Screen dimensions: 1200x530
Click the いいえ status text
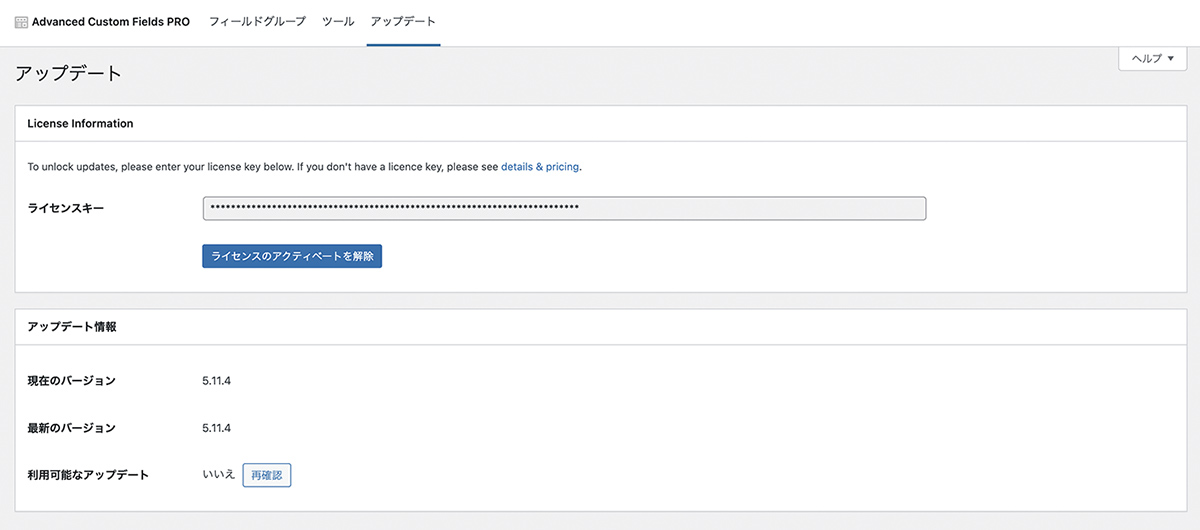pos(219,475)
